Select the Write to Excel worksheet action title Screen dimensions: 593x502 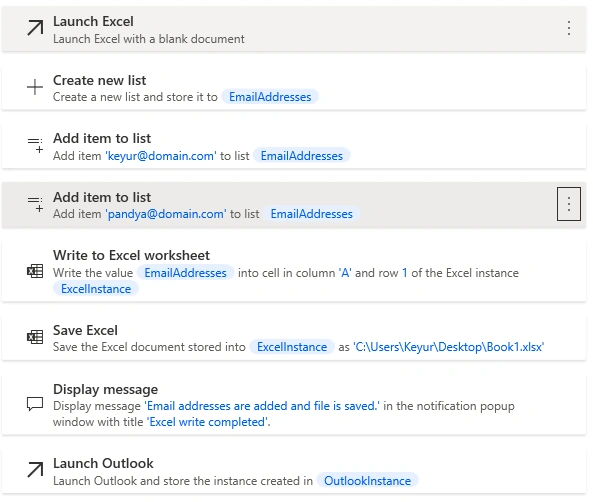(131, 255)
